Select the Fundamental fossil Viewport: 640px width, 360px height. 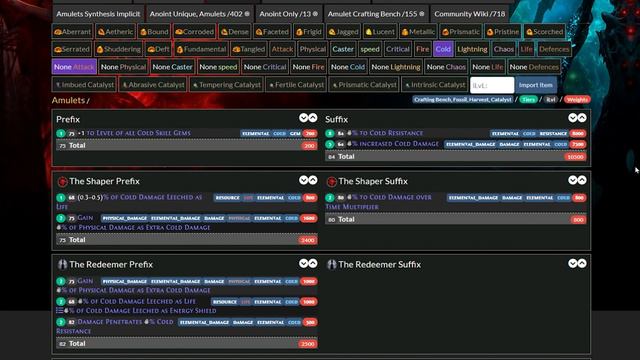click(x=201, y=49)
